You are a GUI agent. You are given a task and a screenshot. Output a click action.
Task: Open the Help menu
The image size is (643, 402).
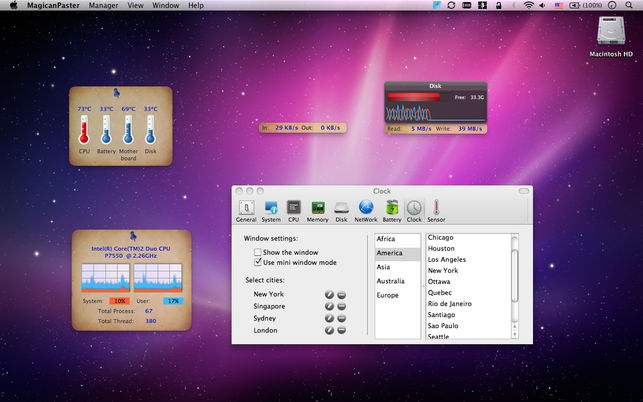(x=196, y=5)
